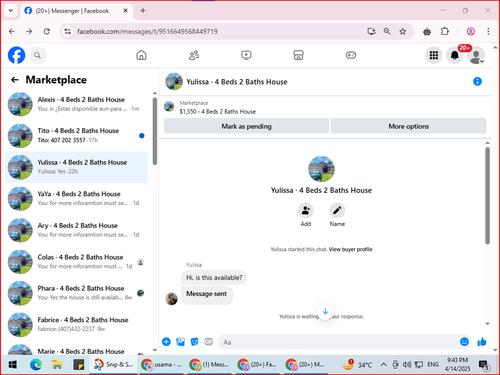Open the Facebook search magnifier
This screenshot has width=500, height=375.
click(37, 55)
